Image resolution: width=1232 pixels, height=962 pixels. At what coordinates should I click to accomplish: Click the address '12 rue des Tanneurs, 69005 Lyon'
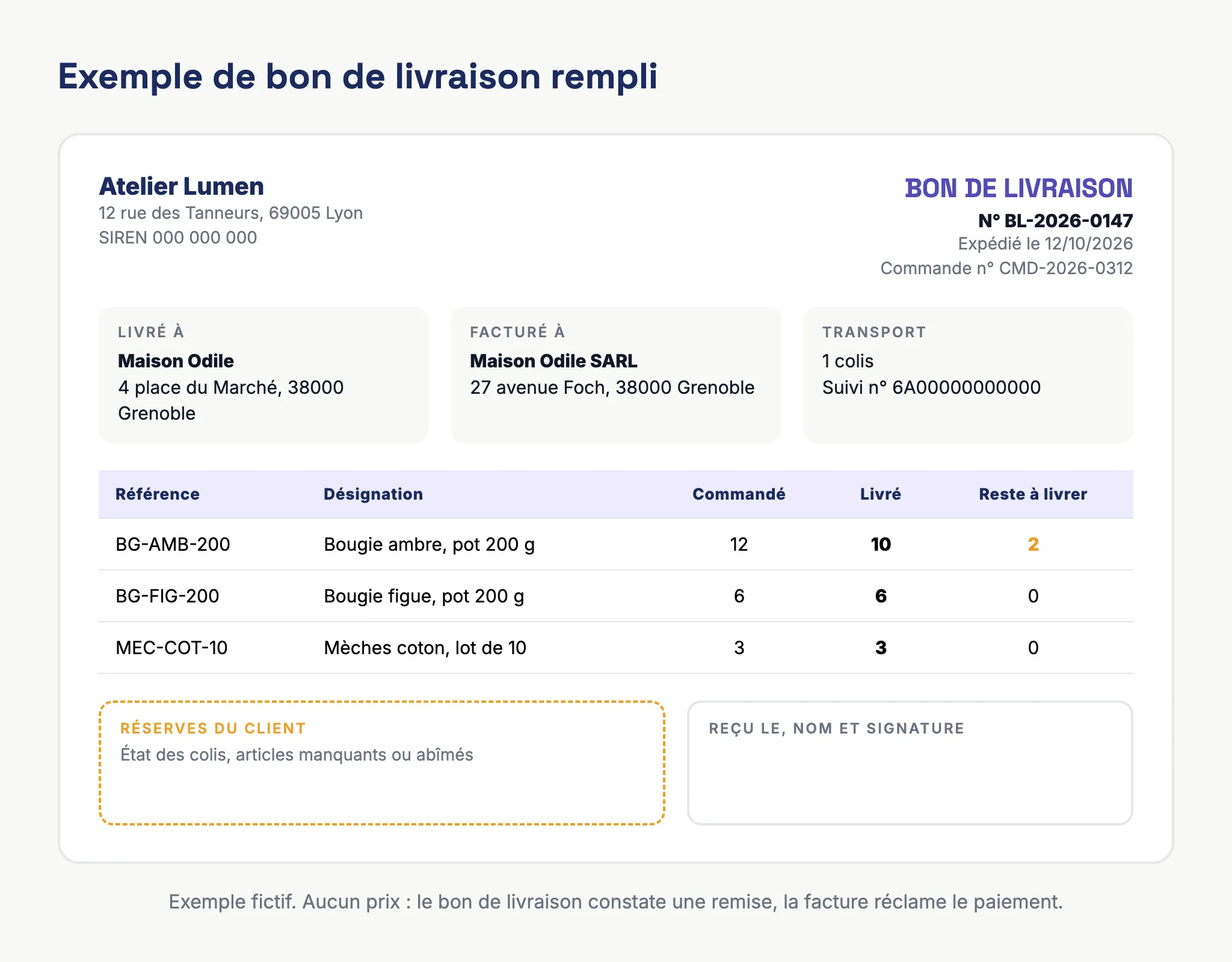click(231, 213)
